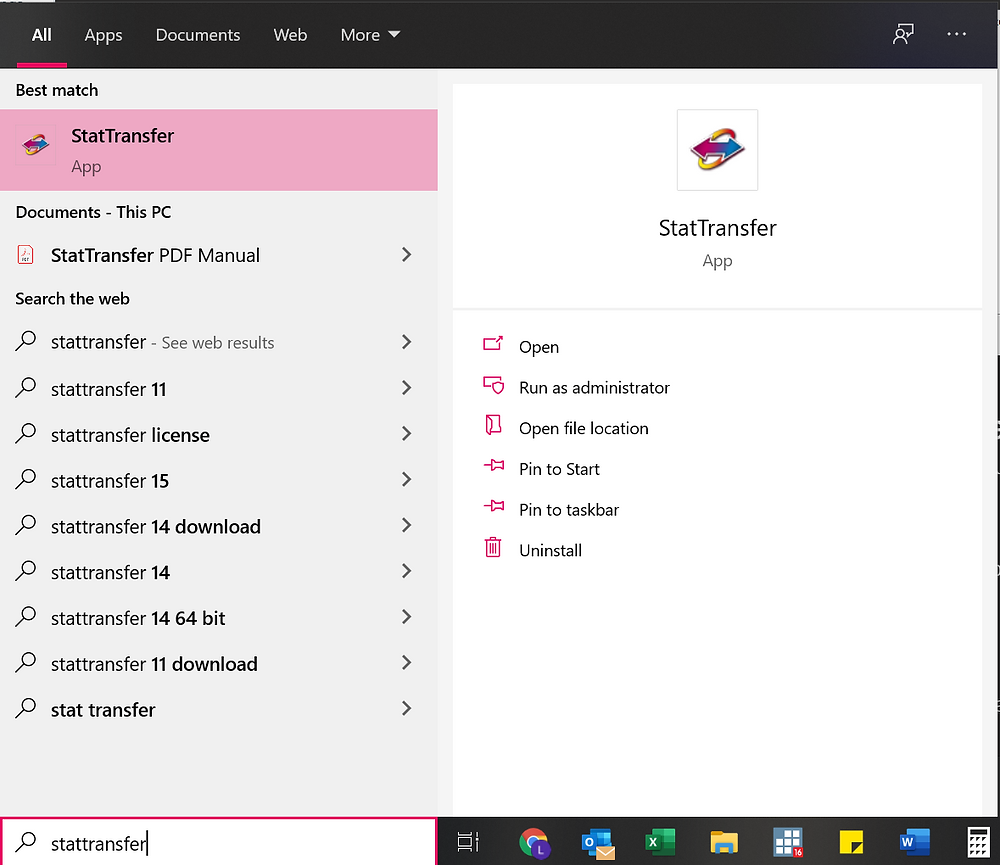Select the stattransfer 15 suggestion
This screenshot has width=1000, height=865.
219,480
